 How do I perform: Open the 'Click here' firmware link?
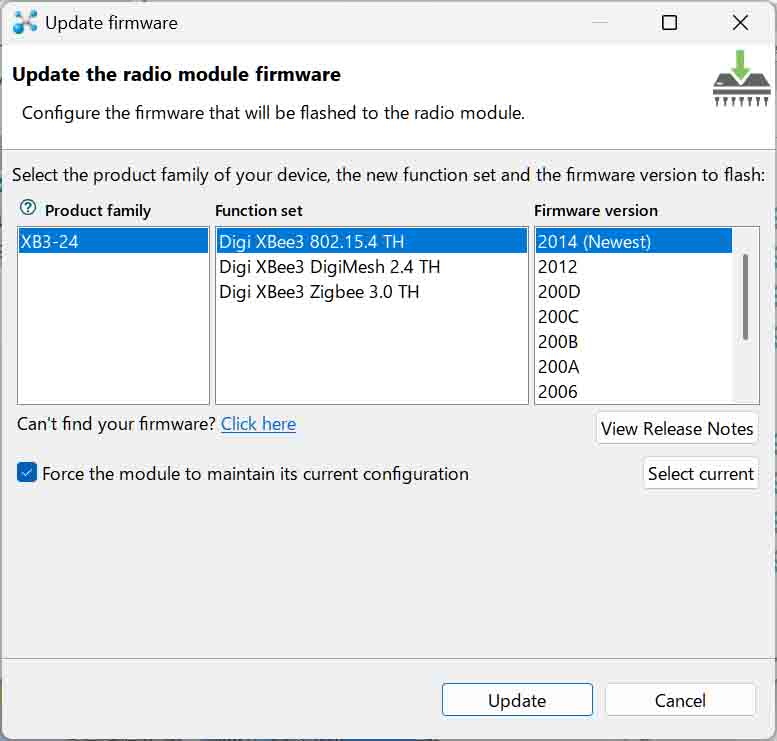point(258,424)
